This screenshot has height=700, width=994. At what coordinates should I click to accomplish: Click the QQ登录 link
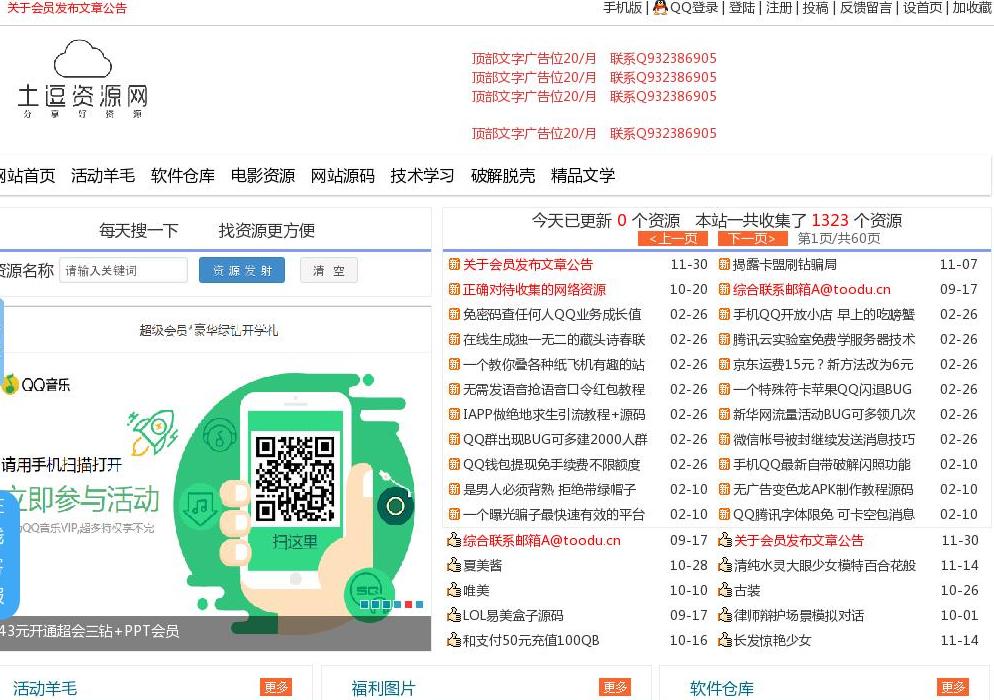point(694,8)
